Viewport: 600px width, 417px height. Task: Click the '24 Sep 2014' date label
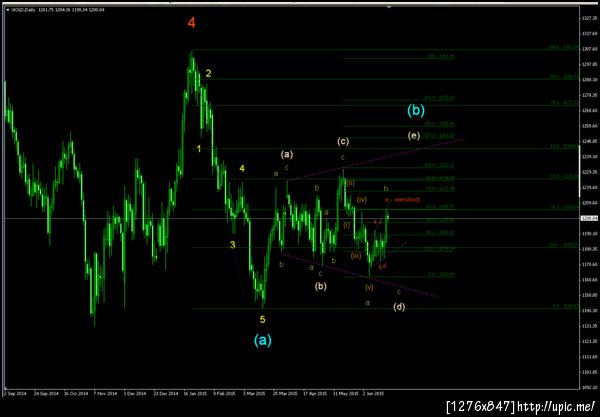(46, 393)
